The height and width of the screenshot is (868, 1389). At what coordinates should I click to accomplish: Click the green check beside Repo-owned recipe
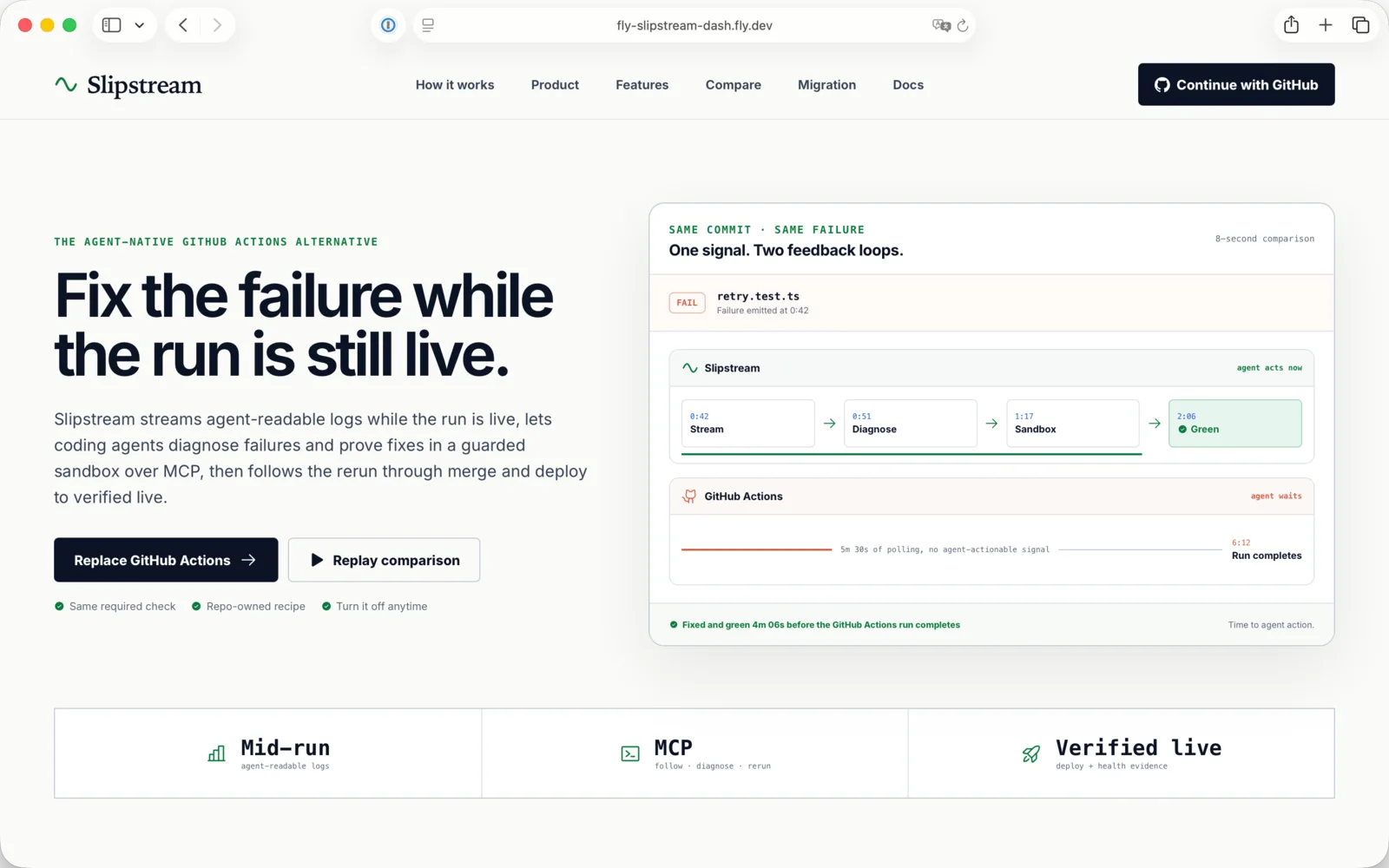(x=196, y=606)
